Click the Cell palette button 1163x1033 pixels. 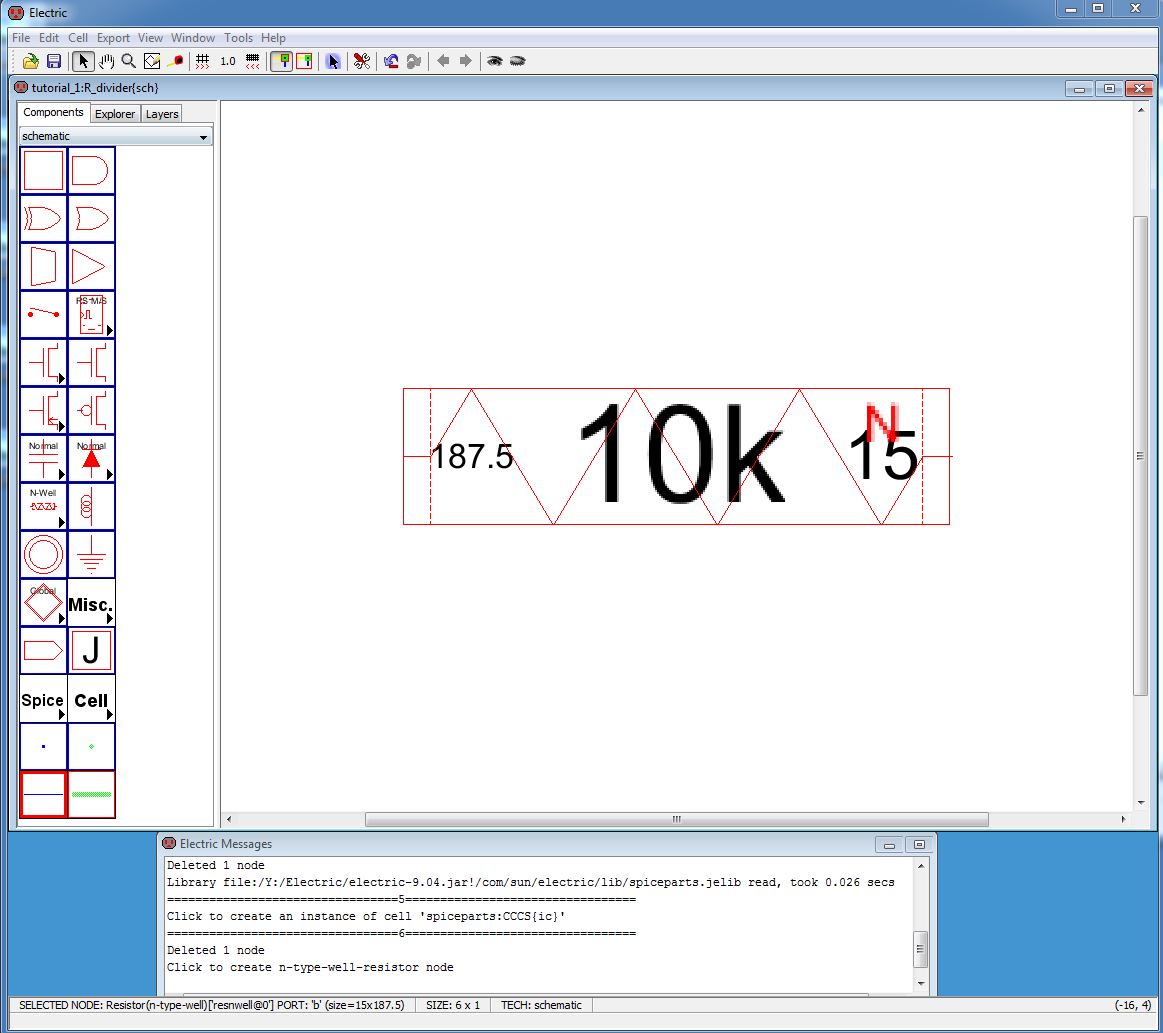tap(91, 699)
